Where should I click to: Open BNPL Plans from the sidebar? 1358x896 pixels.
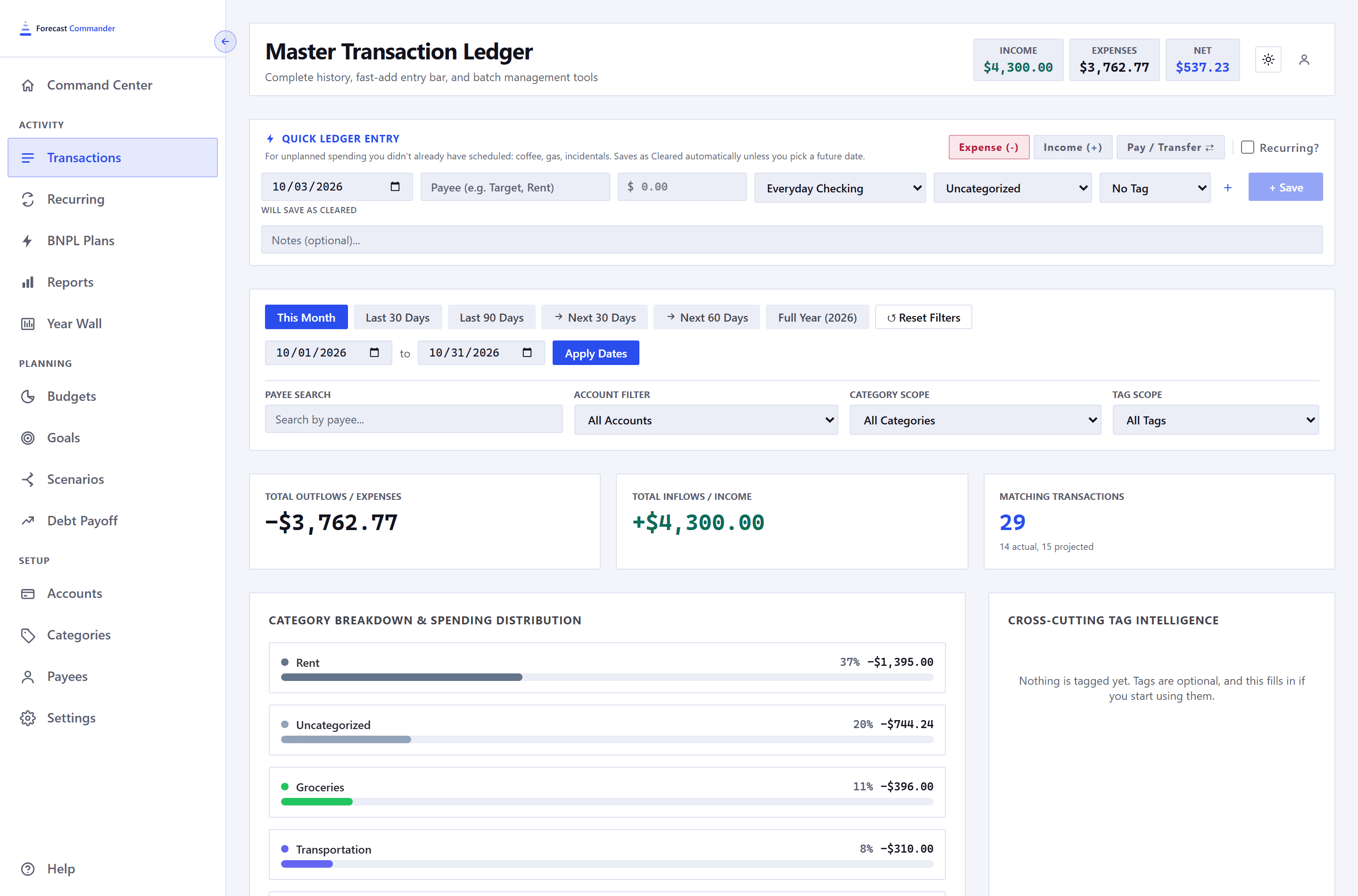tap(113, 241)
